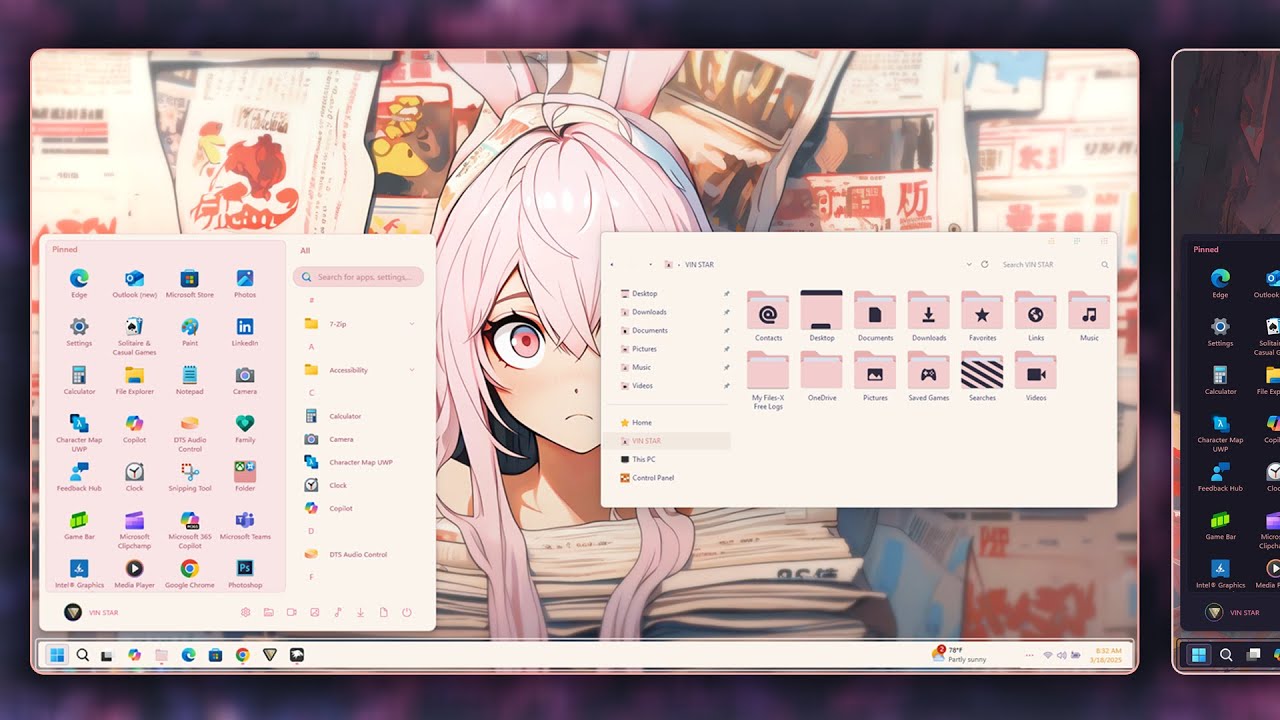Open Music shortcut icon in Start menu footer
The height and width of the screenshot is (720, 1280).
pos(337,612)
